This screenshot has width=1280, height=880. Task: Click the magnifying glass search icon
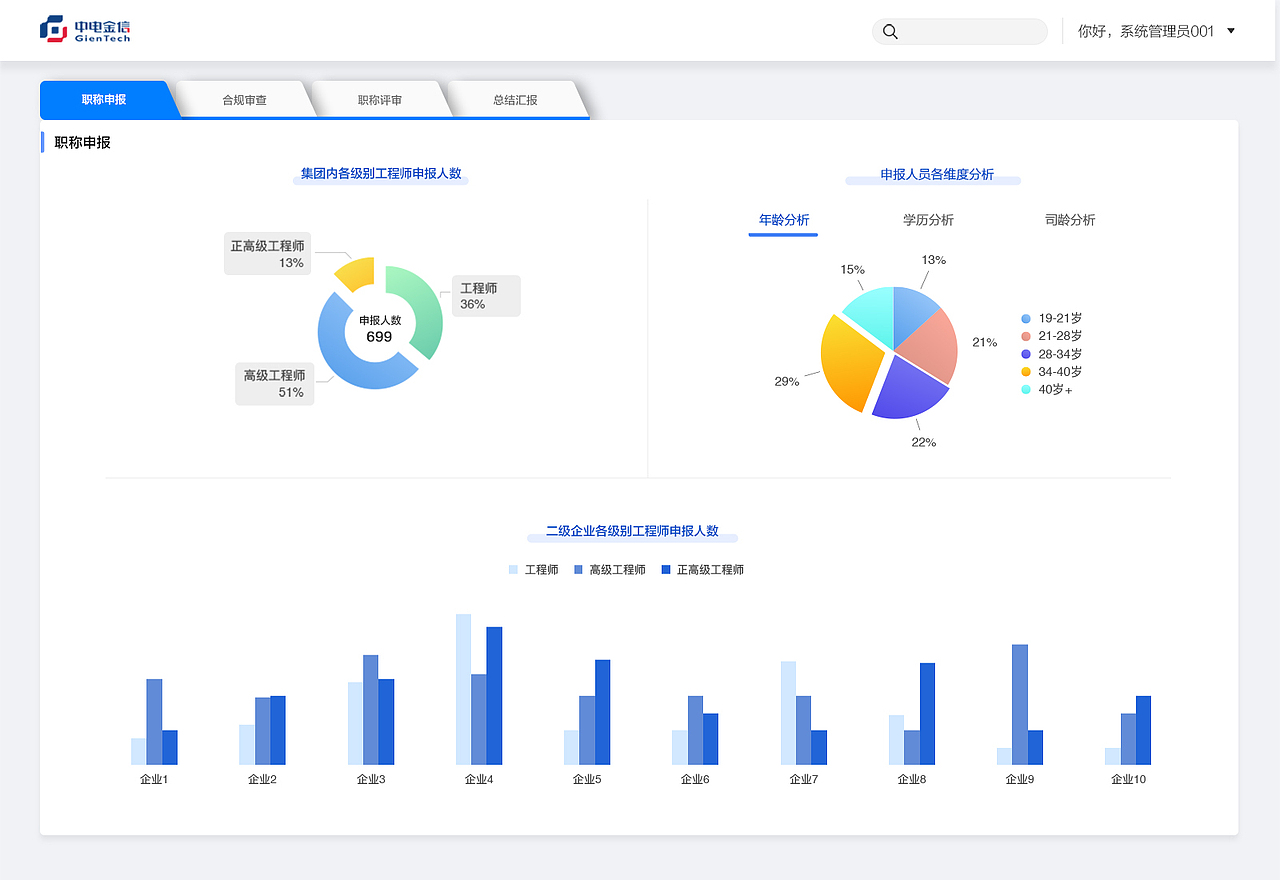[x=890, y=31]
